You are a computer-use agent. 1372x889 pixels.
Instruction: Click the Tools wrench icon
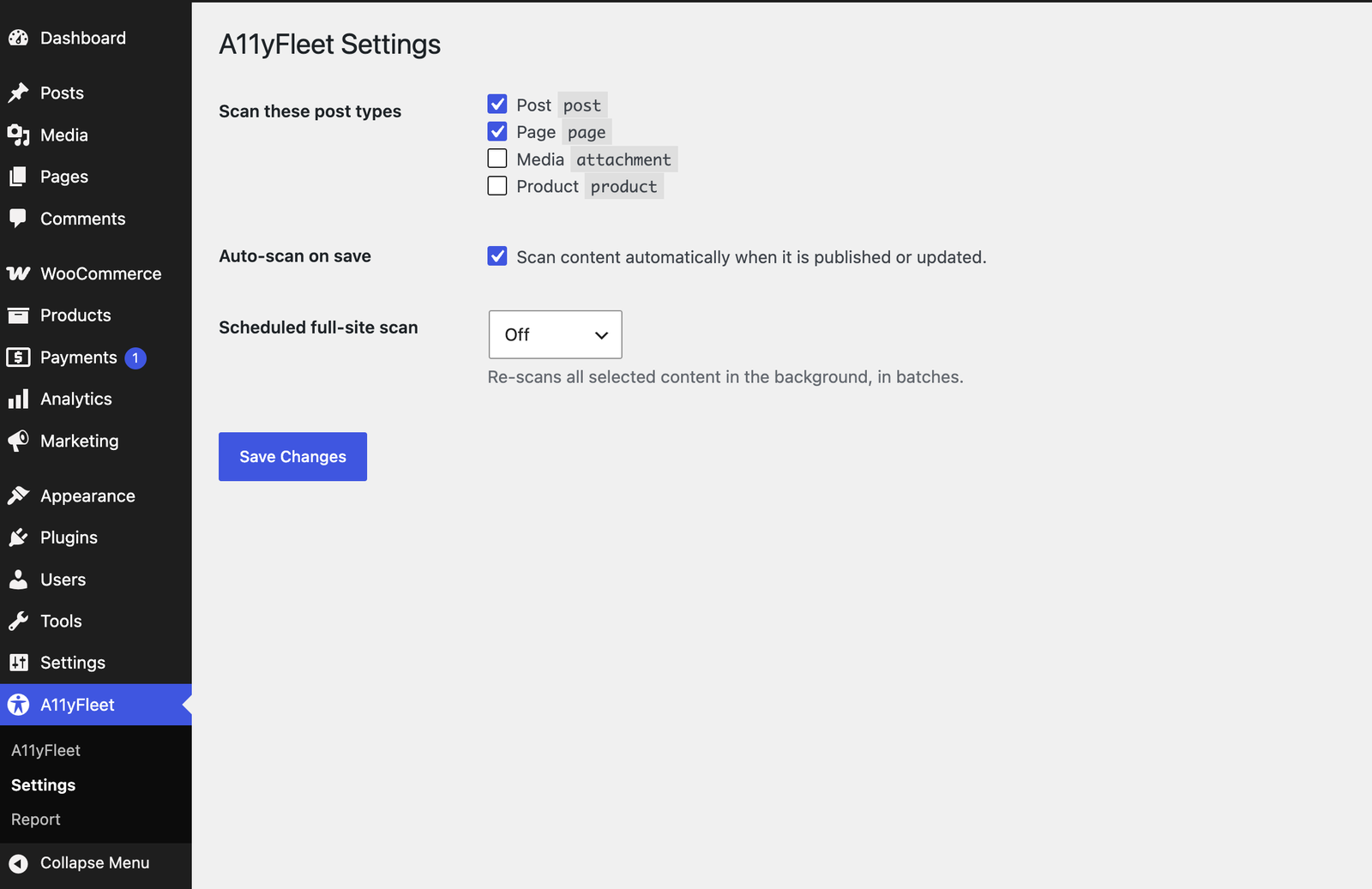(18, 621)
